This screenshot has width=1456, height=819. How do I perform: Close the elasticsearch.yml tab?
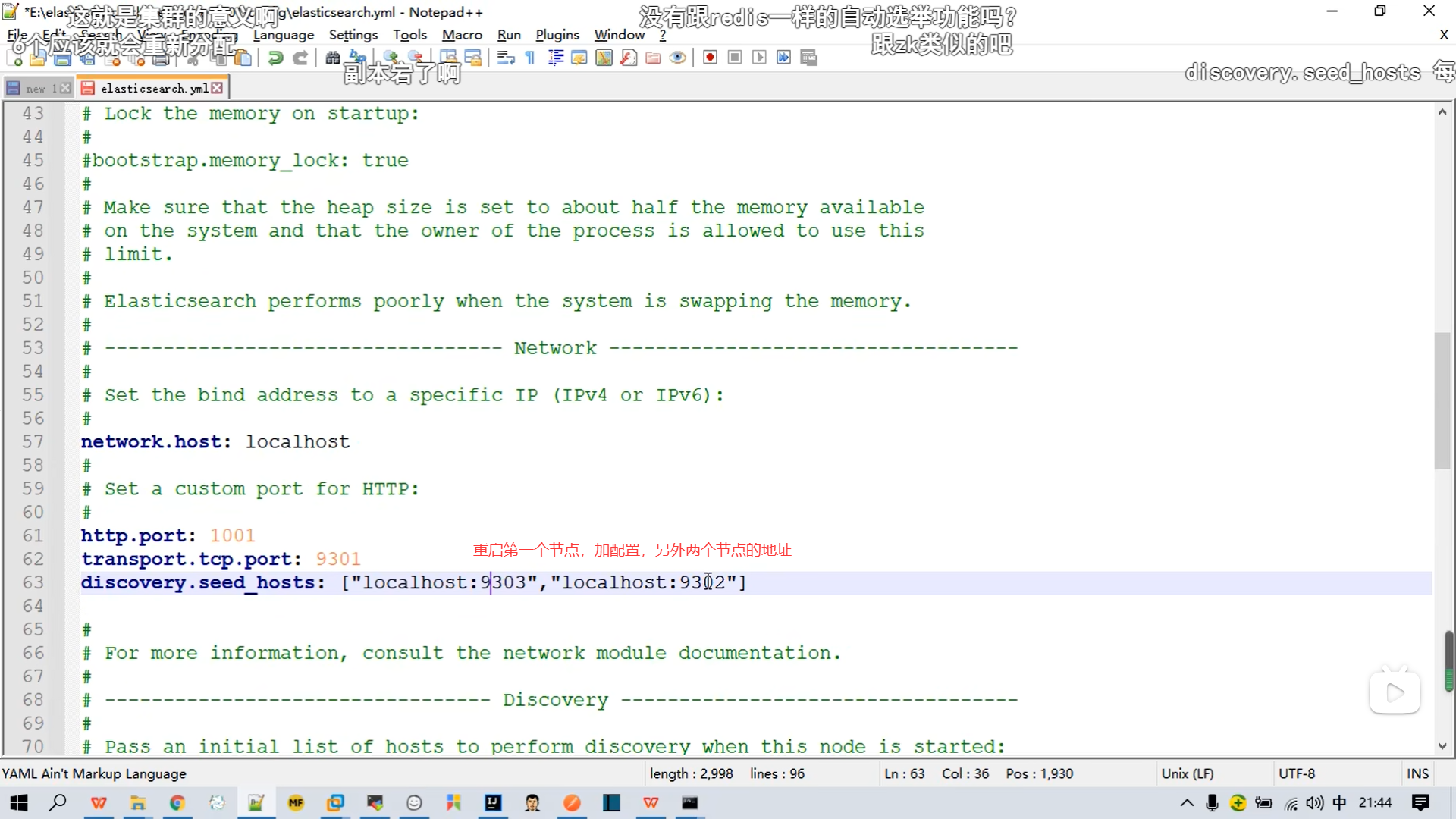(218, 88)
